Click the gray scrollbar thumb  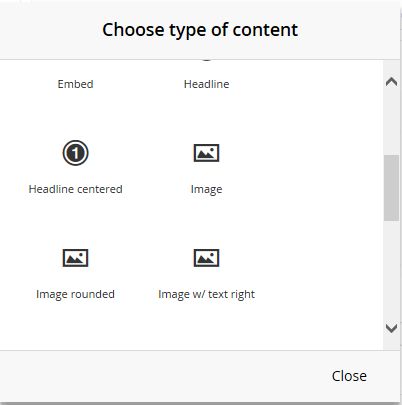[x=391, y=188]
